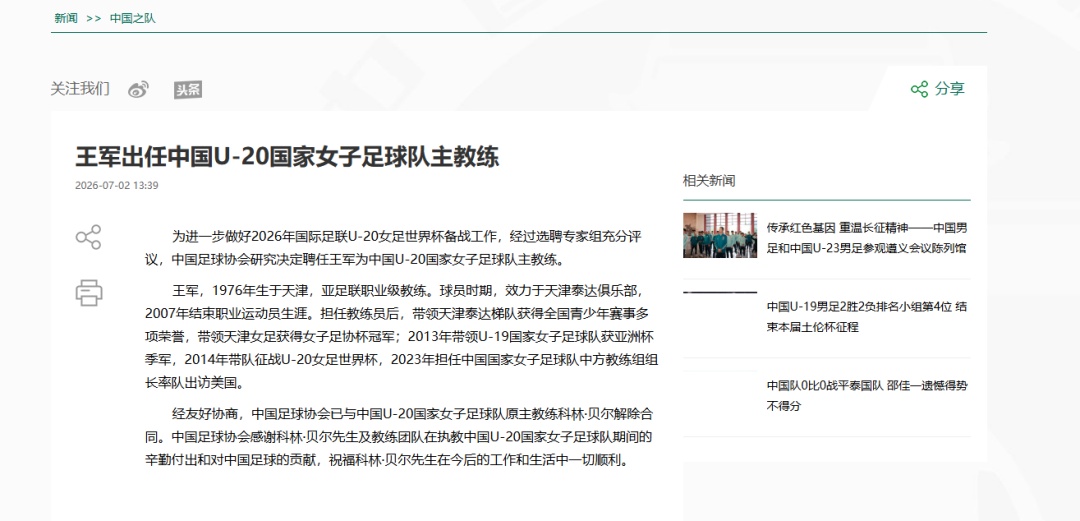This screenshot has width=1080, height=521.
Task: Click paragraph beginning 为进一步做好2026年国际足联
Action: point(393,249)
